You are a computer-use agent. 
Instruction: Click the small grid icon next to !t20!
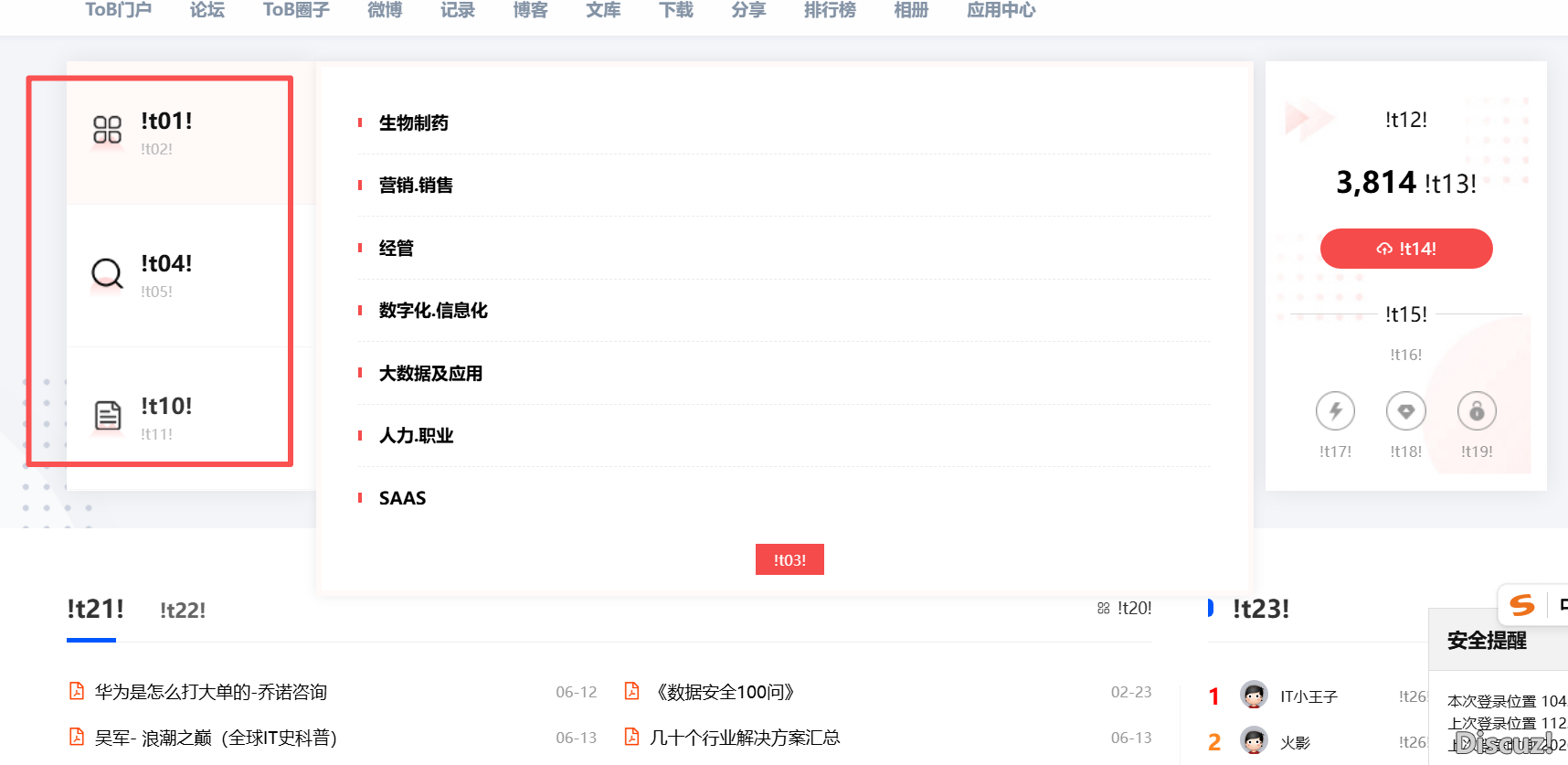click(1103, 609)
